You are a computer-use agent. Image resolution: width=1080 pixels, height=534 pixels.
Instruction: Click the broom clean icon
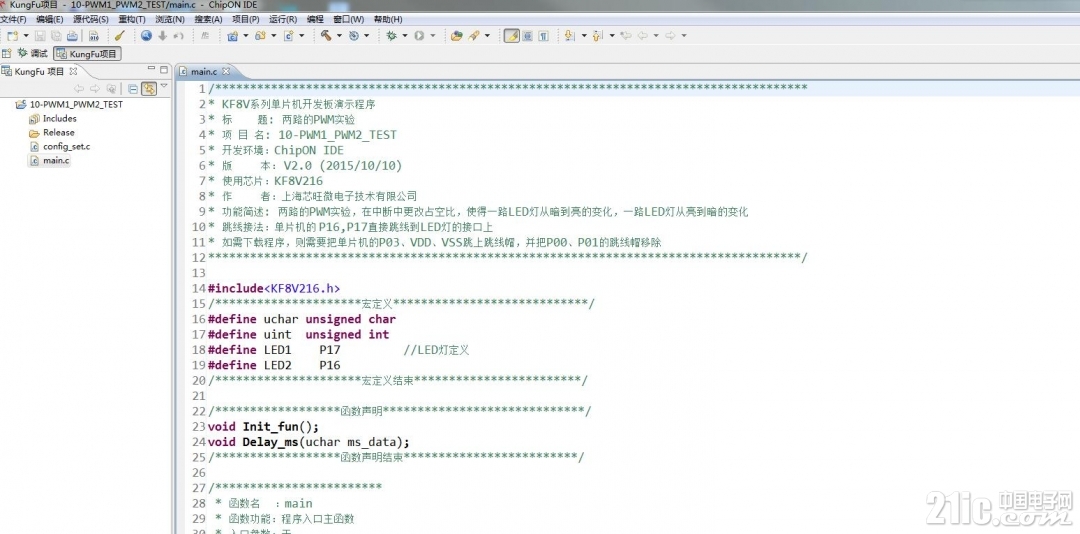coord(119,36)
